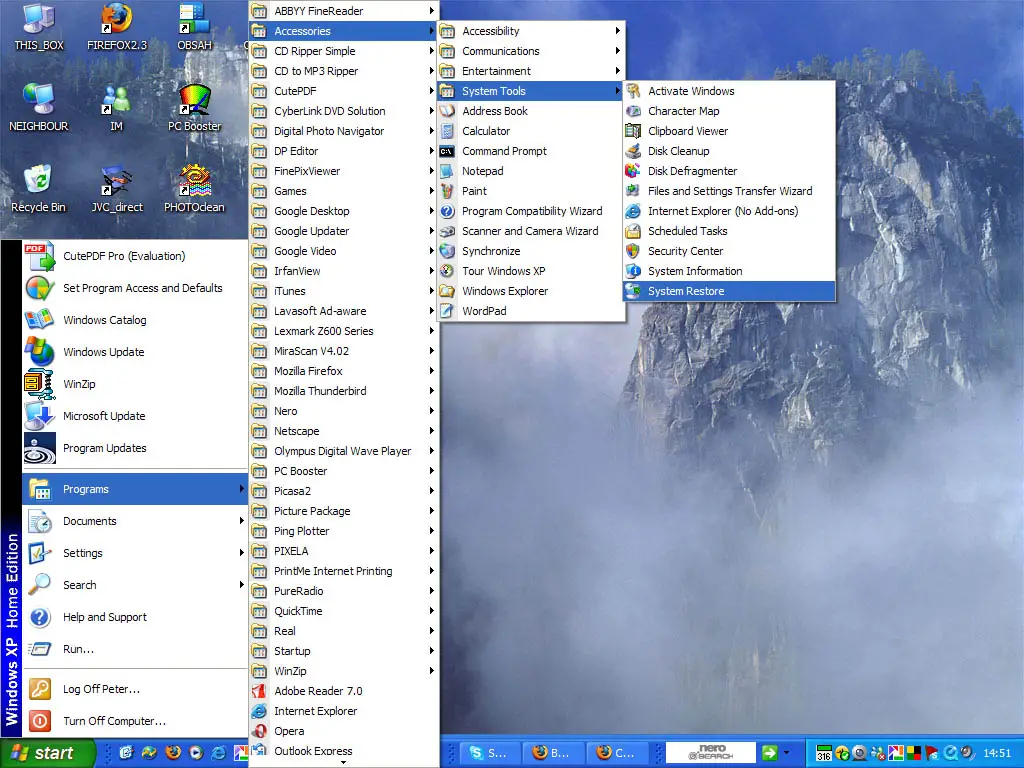This screenshot has height=768, width=1024.
Task: Click the Adobe Reader 7.0 icon
Action: (259, 691)
